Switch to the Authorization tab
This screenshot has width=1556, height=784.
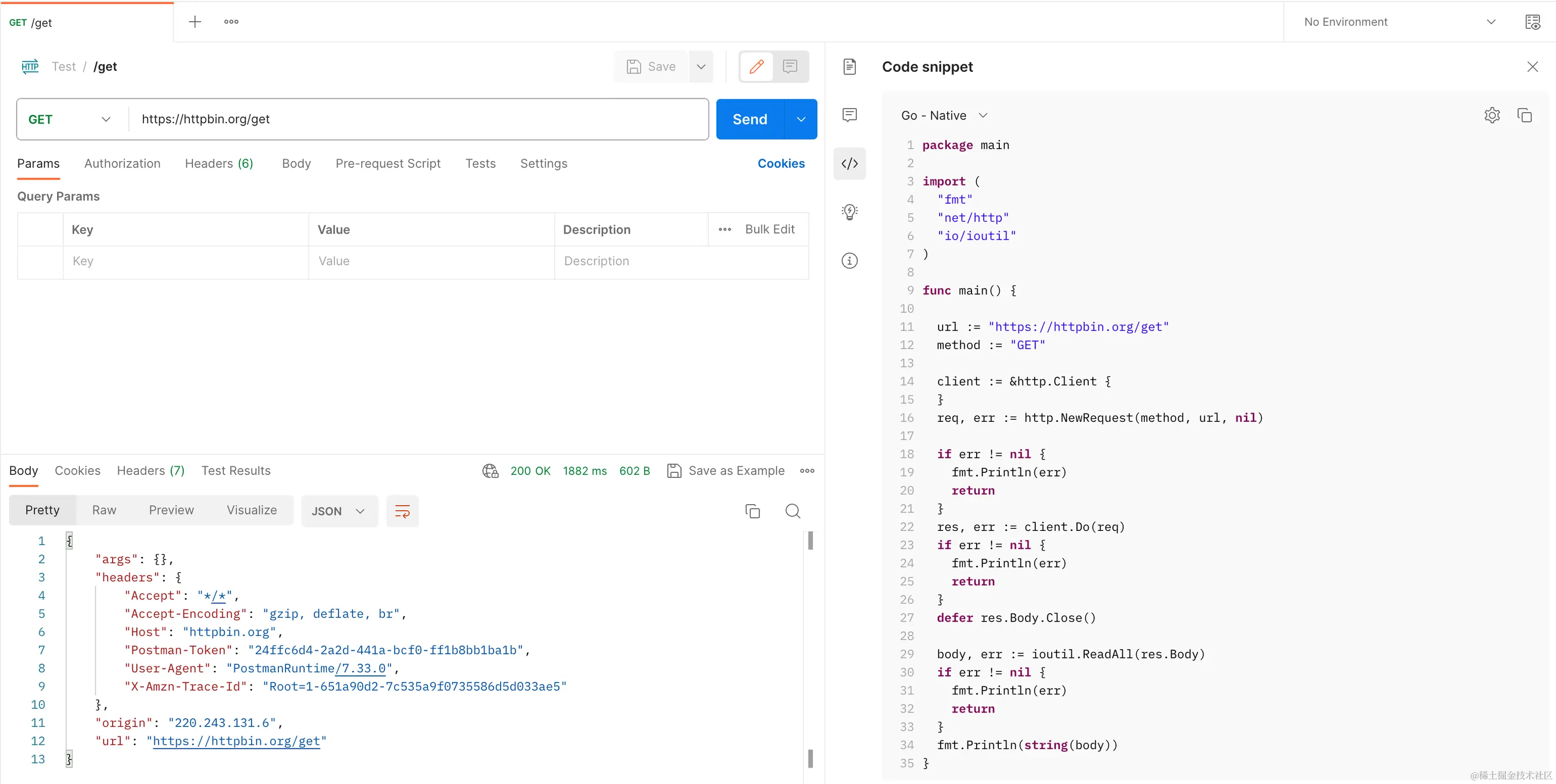click(122, 164)
